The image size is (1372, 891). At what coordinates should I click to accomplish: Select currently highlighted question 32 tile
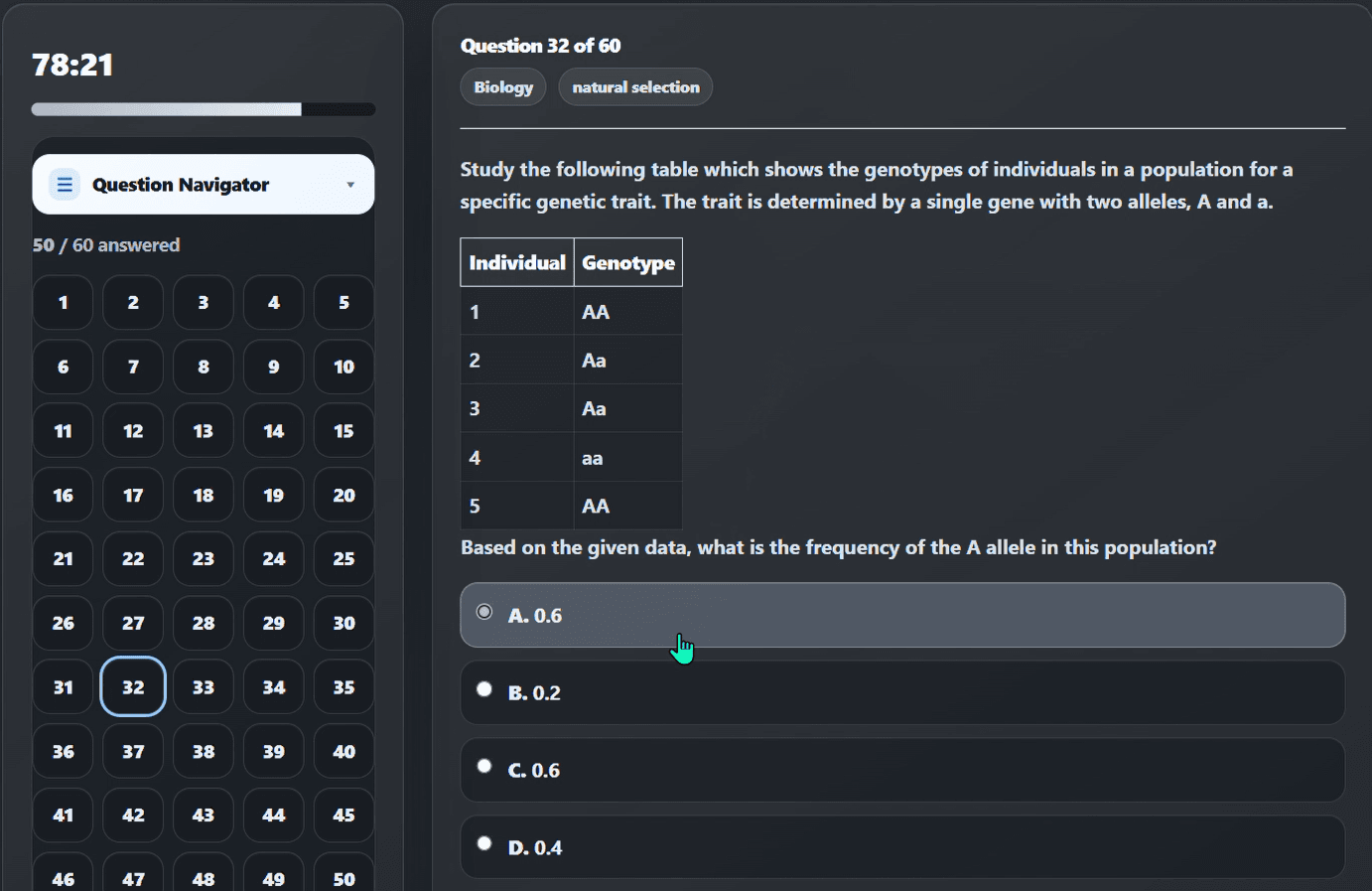tap(133, 687)
